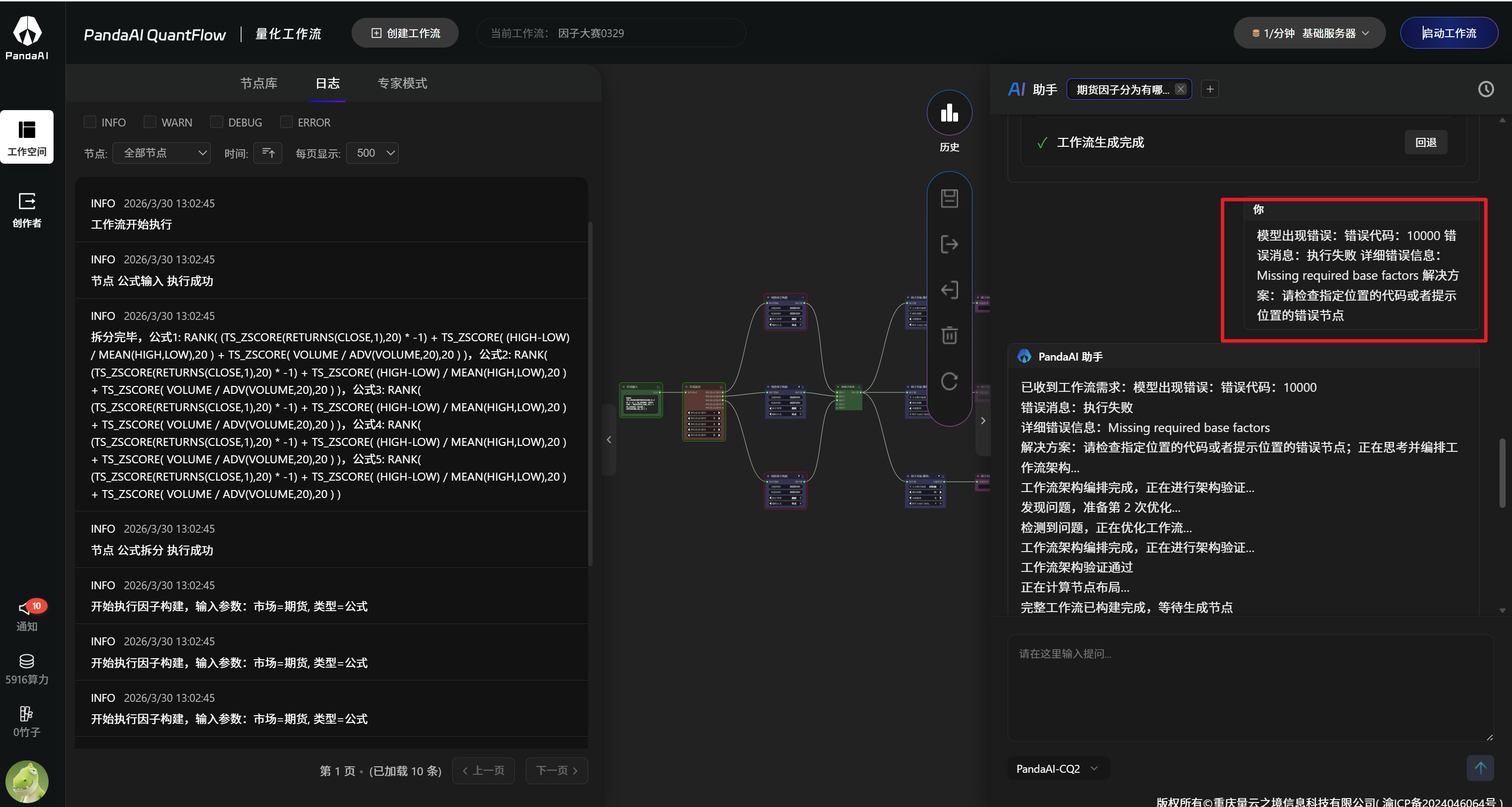
Task: Click the refresh circular arrow icon
Action: (x=949, y=381)
